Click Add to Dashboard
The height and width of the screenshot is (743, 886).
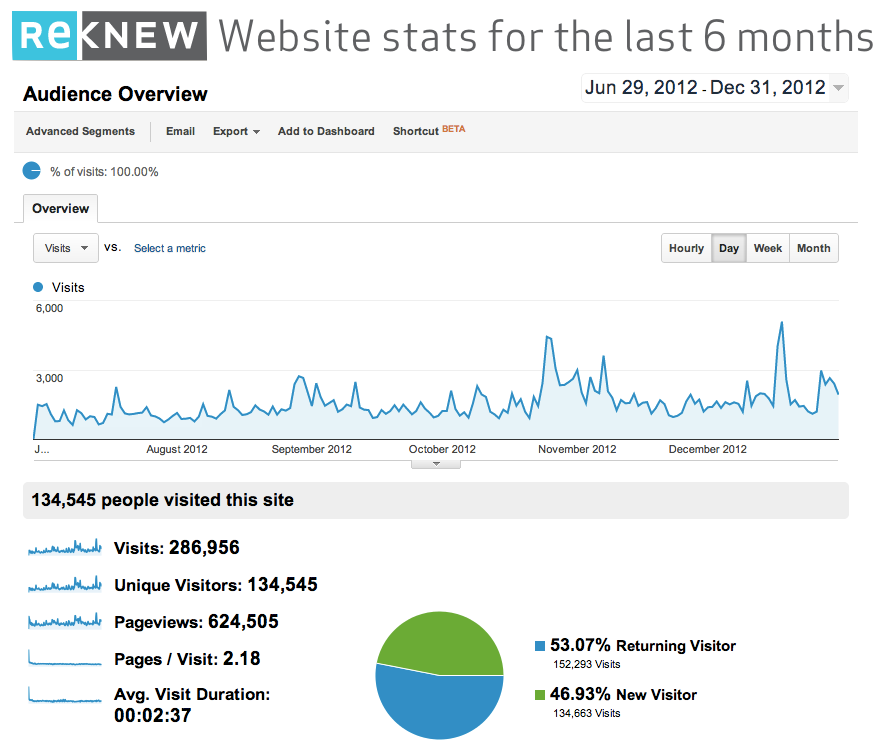click(x=326, y=131)
